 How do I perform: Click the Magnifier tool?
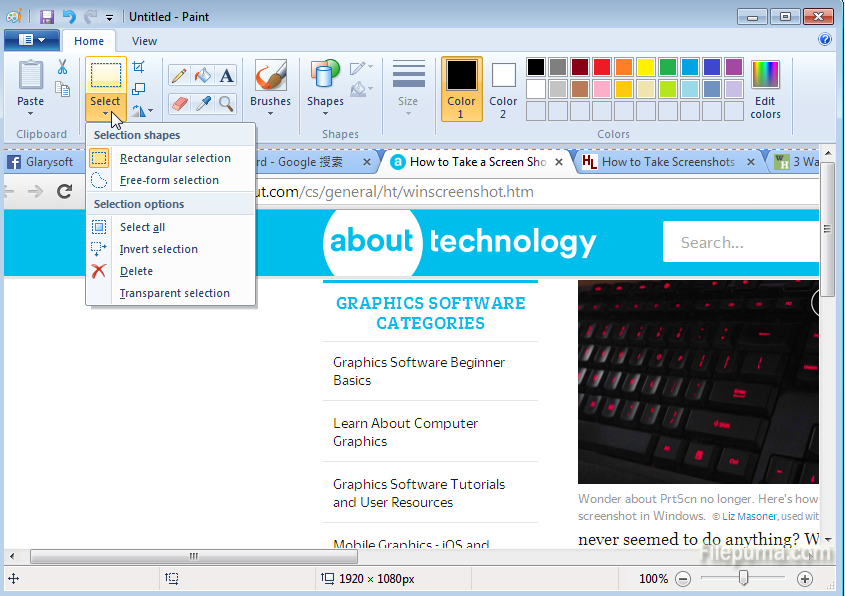[227, 103]
